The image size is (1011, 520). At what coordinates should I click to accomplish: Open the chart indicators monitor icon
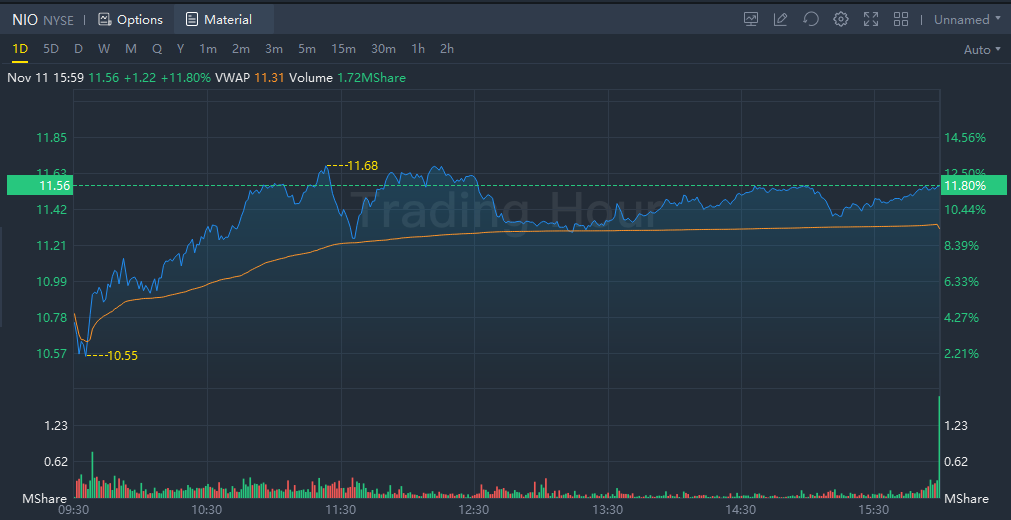click(751, 19)
